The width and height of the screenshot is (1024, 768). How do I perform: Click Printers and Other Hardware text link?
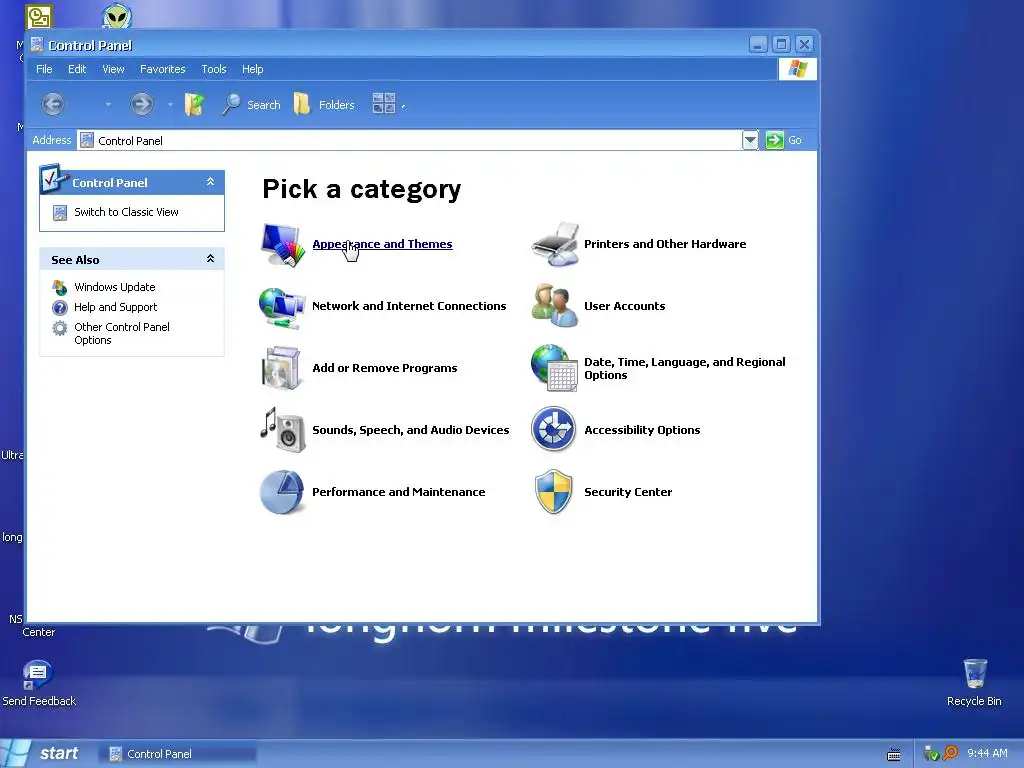[665, 244]
